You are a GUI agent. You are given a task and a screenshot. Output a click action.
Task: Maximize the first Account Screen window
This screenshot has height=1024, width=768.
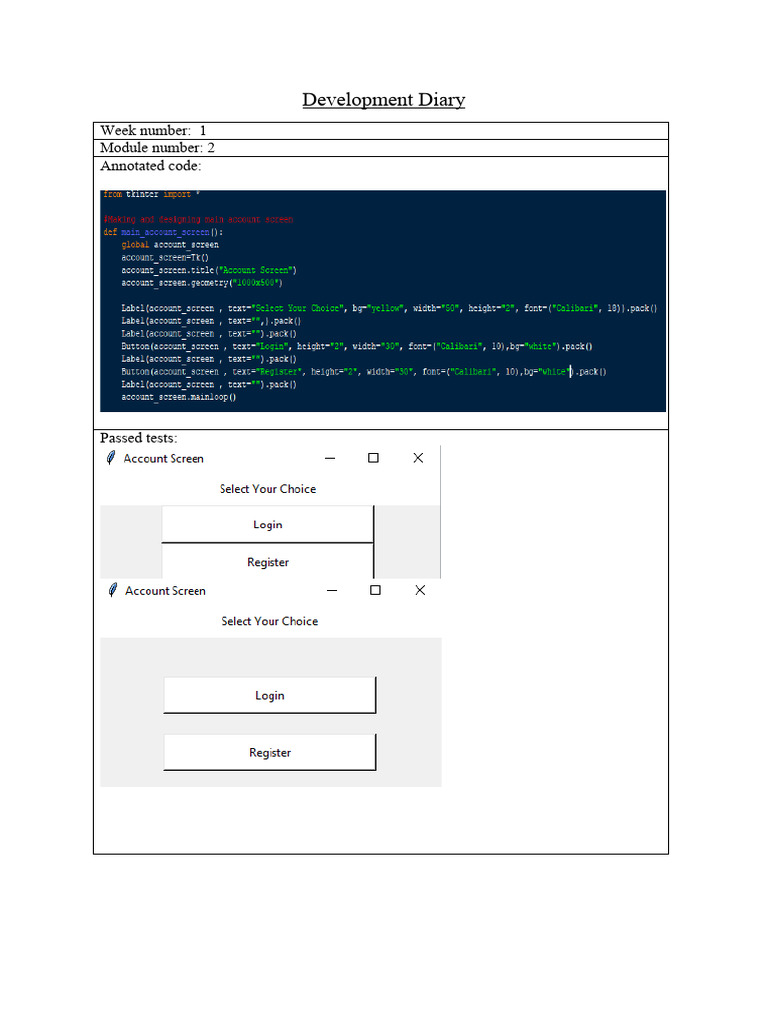(374, 458)
